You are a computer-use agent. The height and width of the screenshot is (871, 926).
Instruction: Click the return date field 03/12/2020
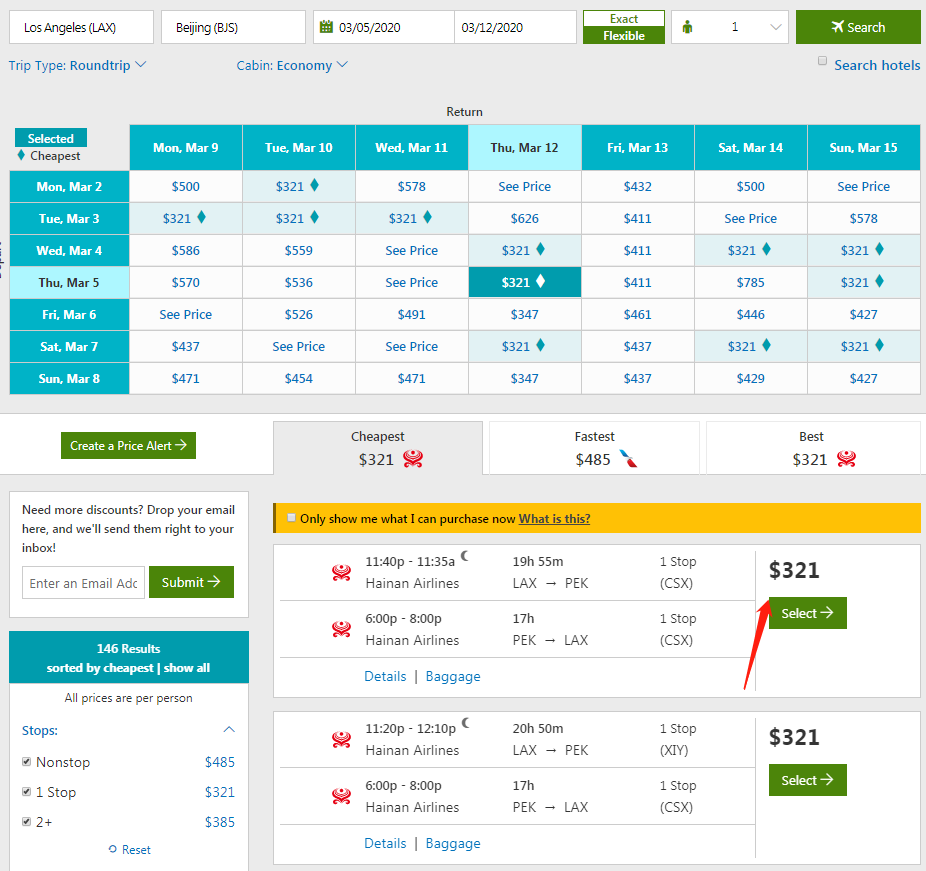tap(515, 27)
